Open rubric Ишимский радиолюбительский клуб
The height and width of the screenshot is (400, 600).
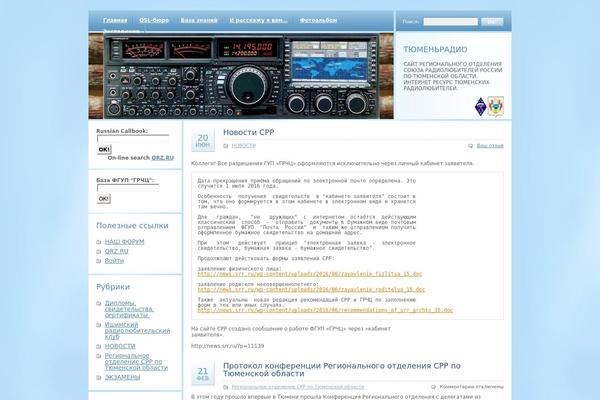tap(137, 331)
